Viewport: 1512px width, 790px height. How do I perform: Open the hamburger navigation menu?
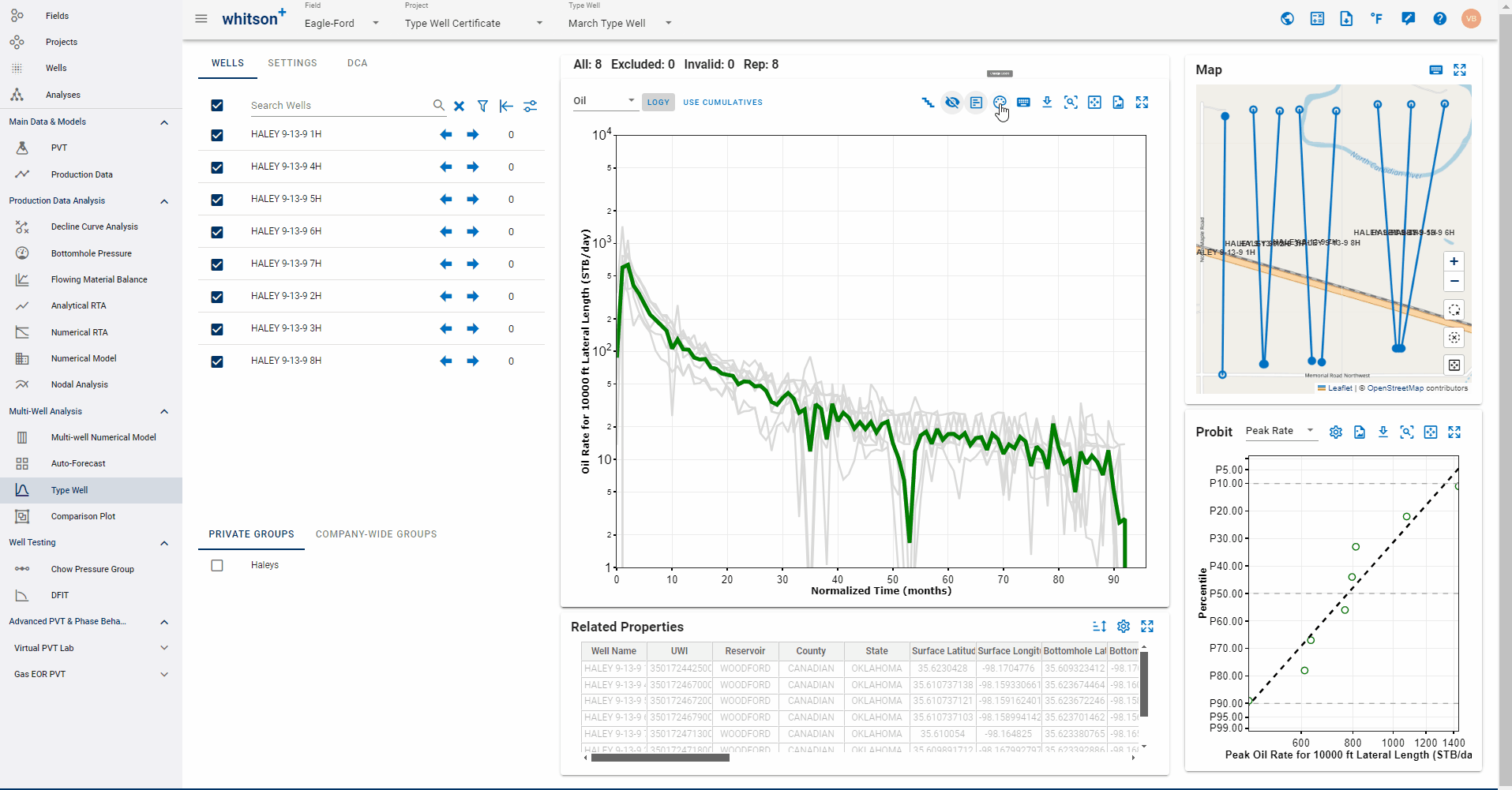click(x=201, y=18)
